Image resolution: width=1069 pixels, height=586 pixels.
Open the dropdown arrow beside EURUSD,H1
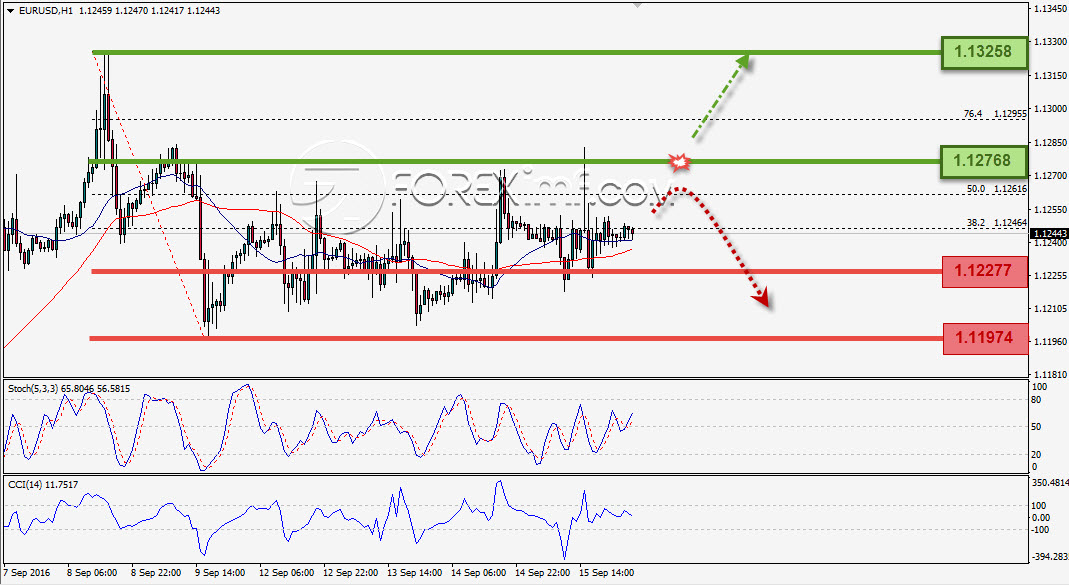pyautogui.click(x=10, y=11)
